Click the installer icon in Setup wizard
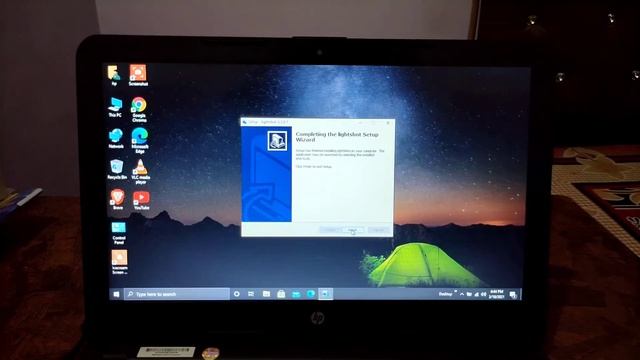 (x=277, y=140)
